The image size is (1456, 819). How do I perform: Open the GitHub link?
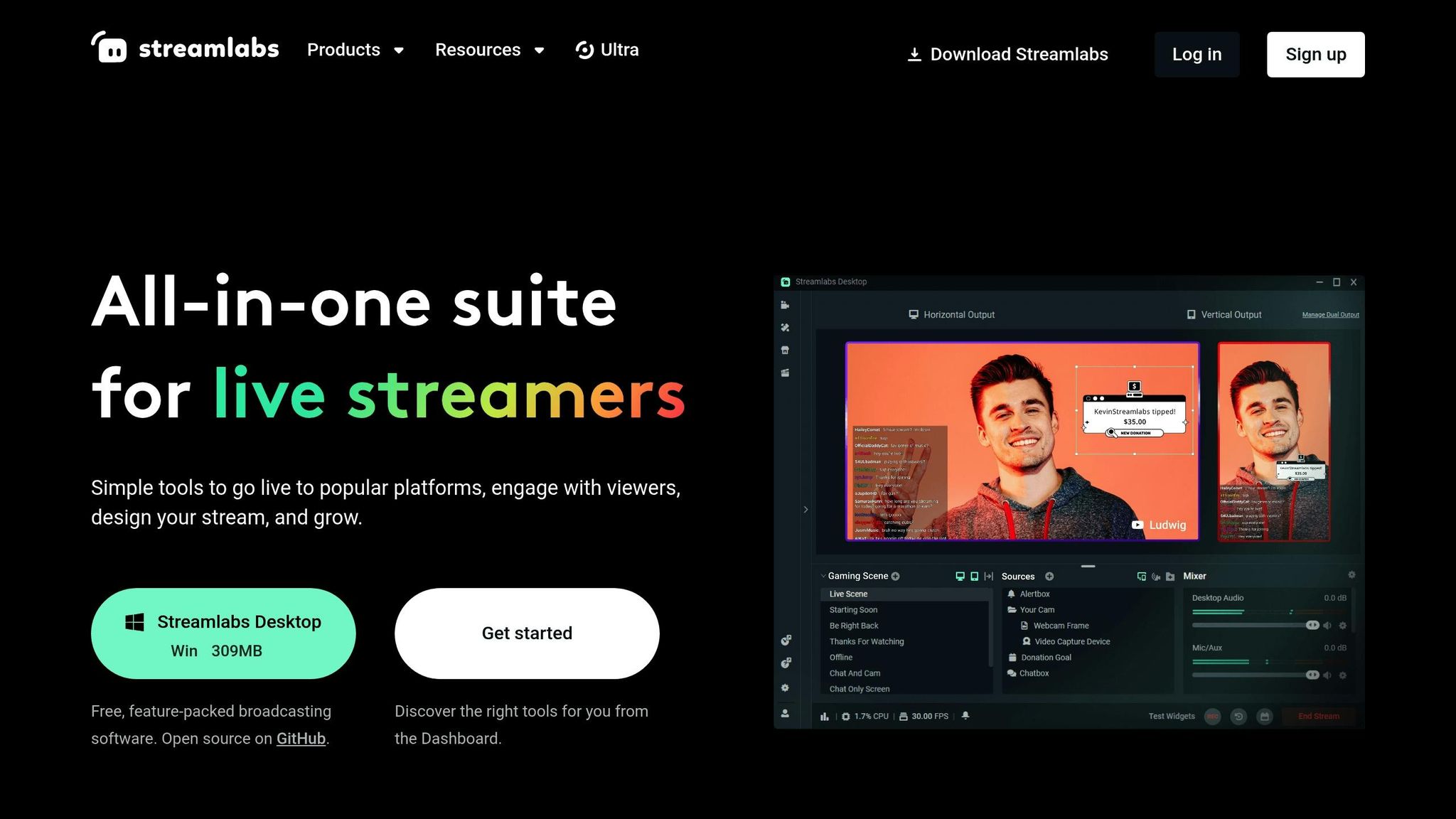pos(301,739)
